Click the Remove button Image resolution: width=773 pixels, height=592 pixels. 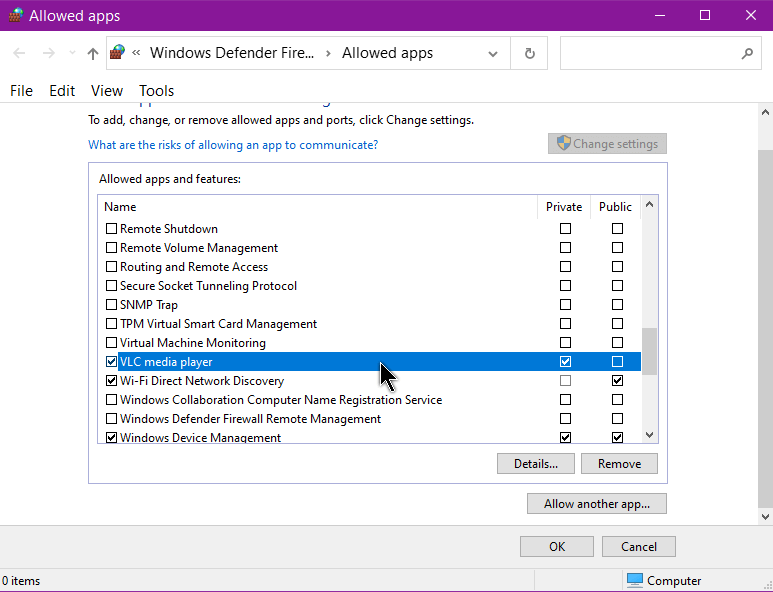[619, 464]
